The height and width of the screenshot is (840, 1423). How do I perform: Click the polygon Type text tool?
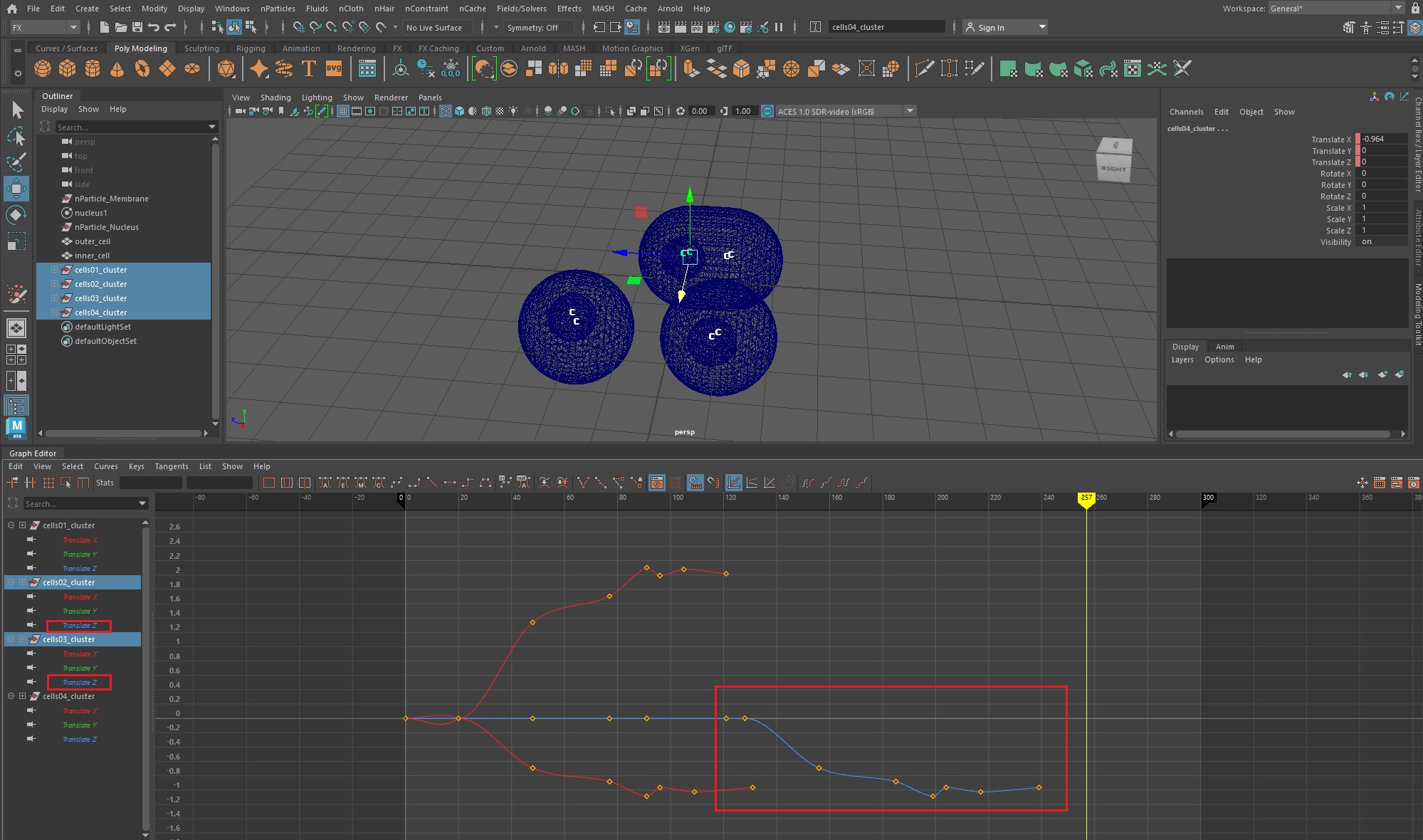[308, 69]
